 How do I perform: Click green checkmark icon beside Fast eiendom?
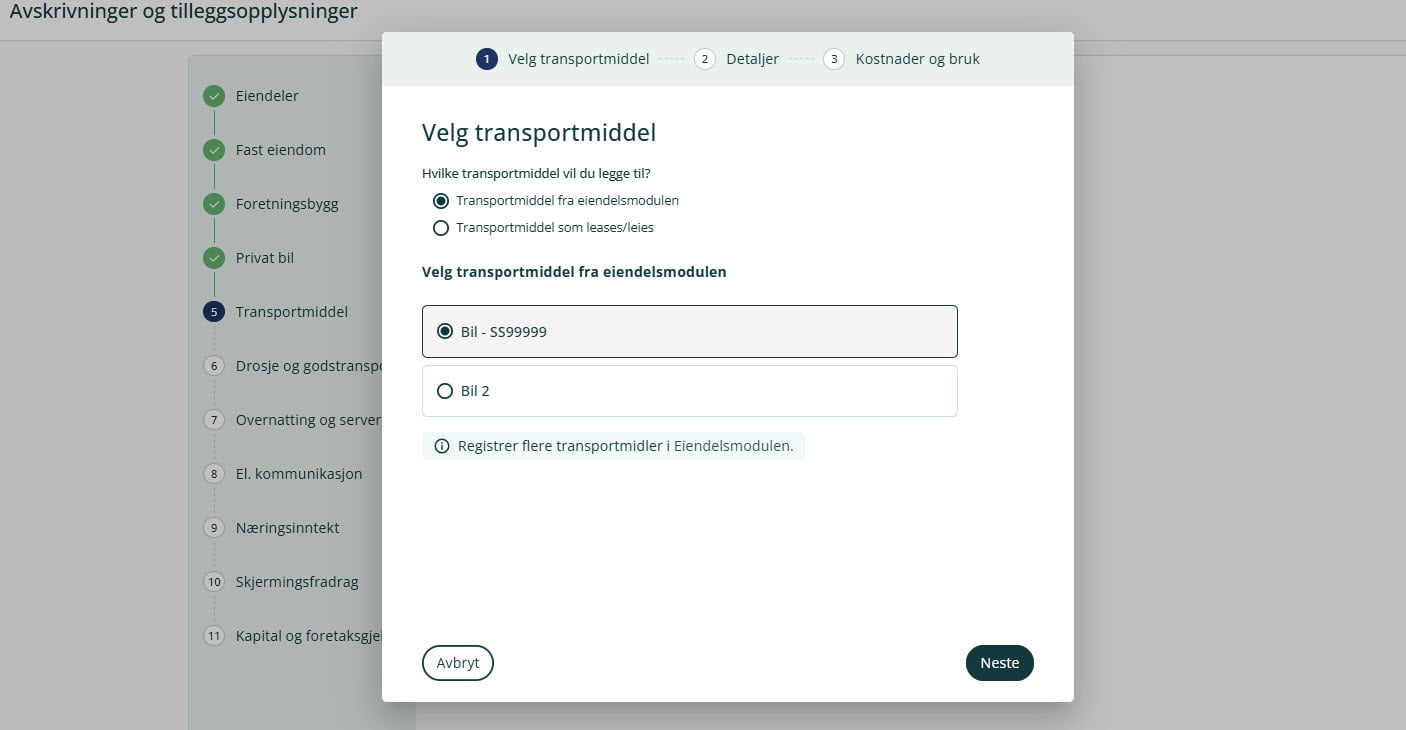click(x=214, y=150)
